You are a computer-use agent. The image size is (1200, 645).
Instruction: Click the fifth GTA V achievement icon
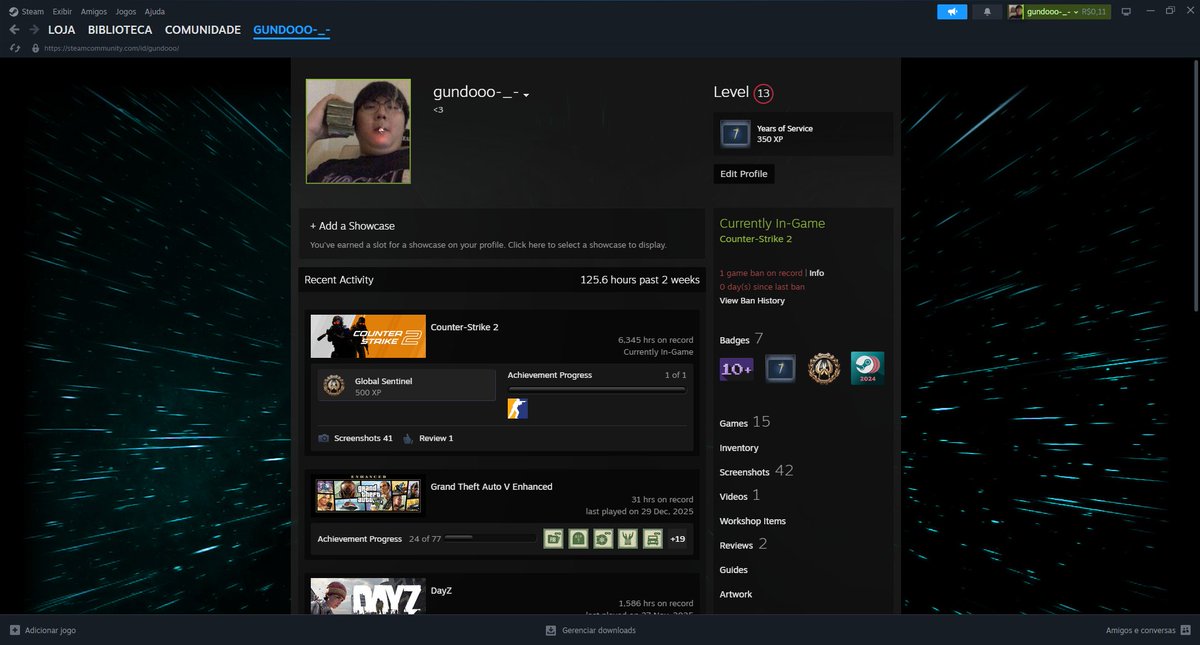point(653,539)
